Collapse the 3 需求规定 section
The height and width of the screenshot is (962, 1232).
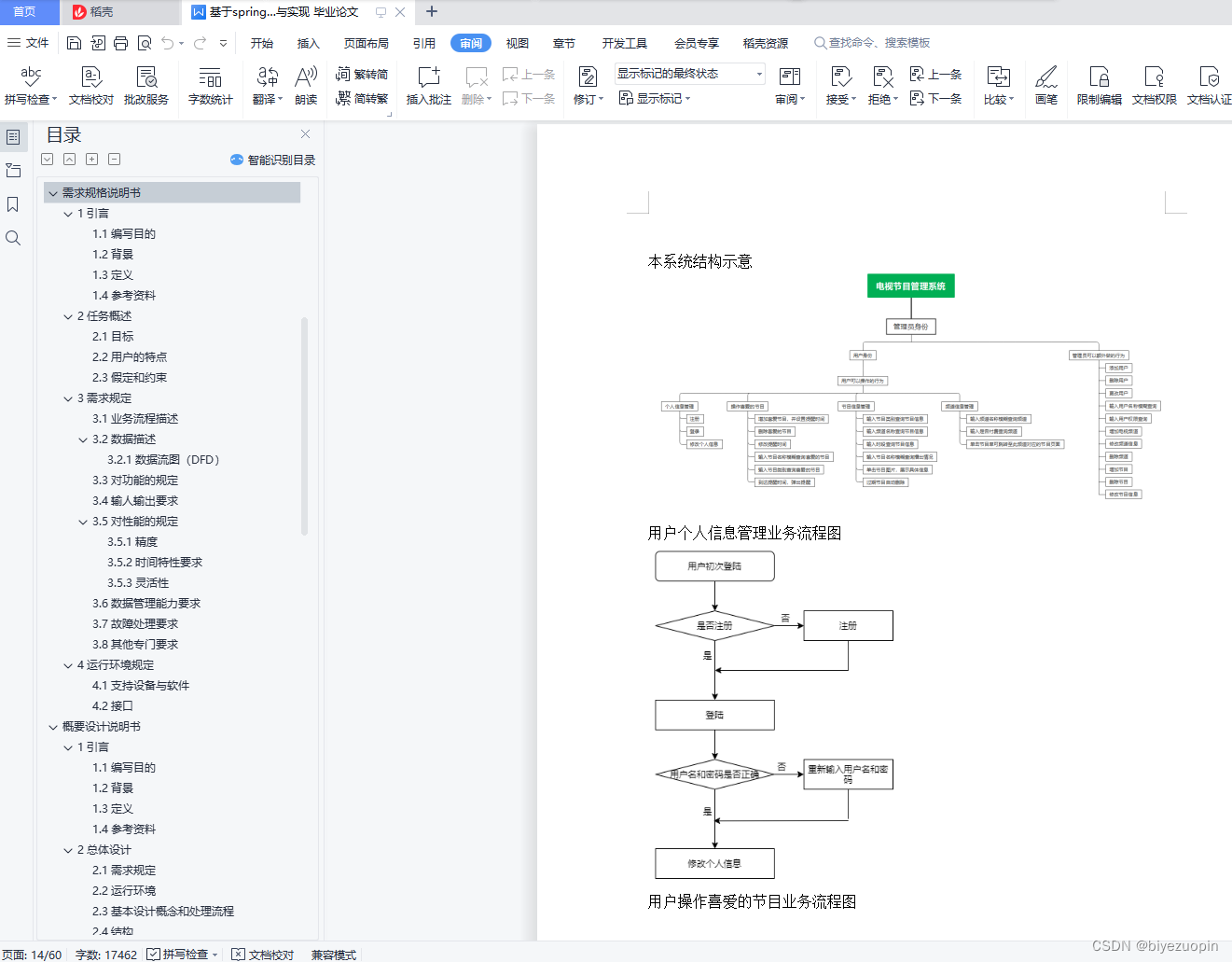[x=68, y=398]
